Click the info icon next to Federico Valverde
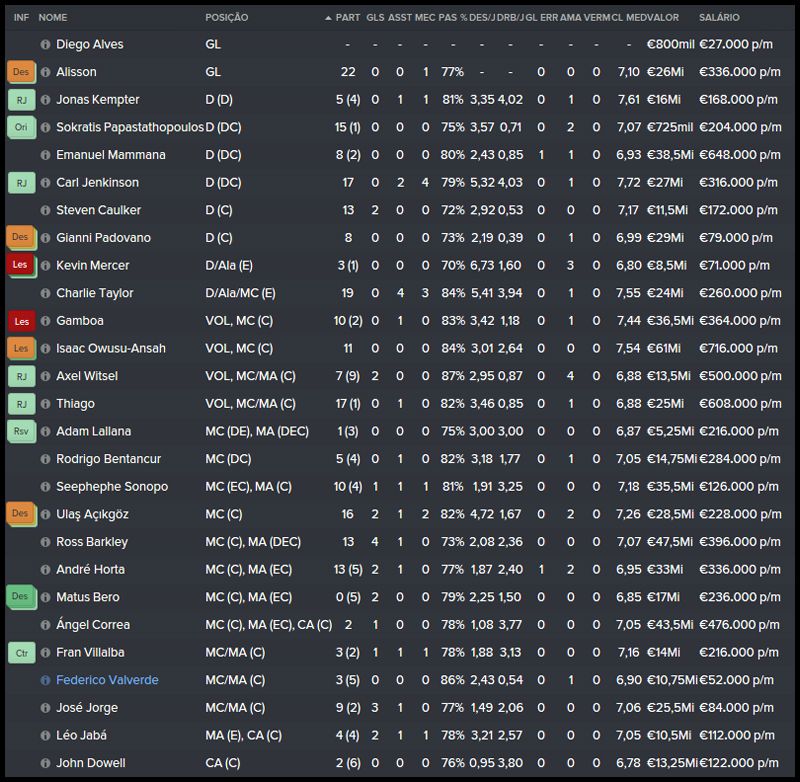The width and height of the screenshot is (800, 782). pos(45,680)
